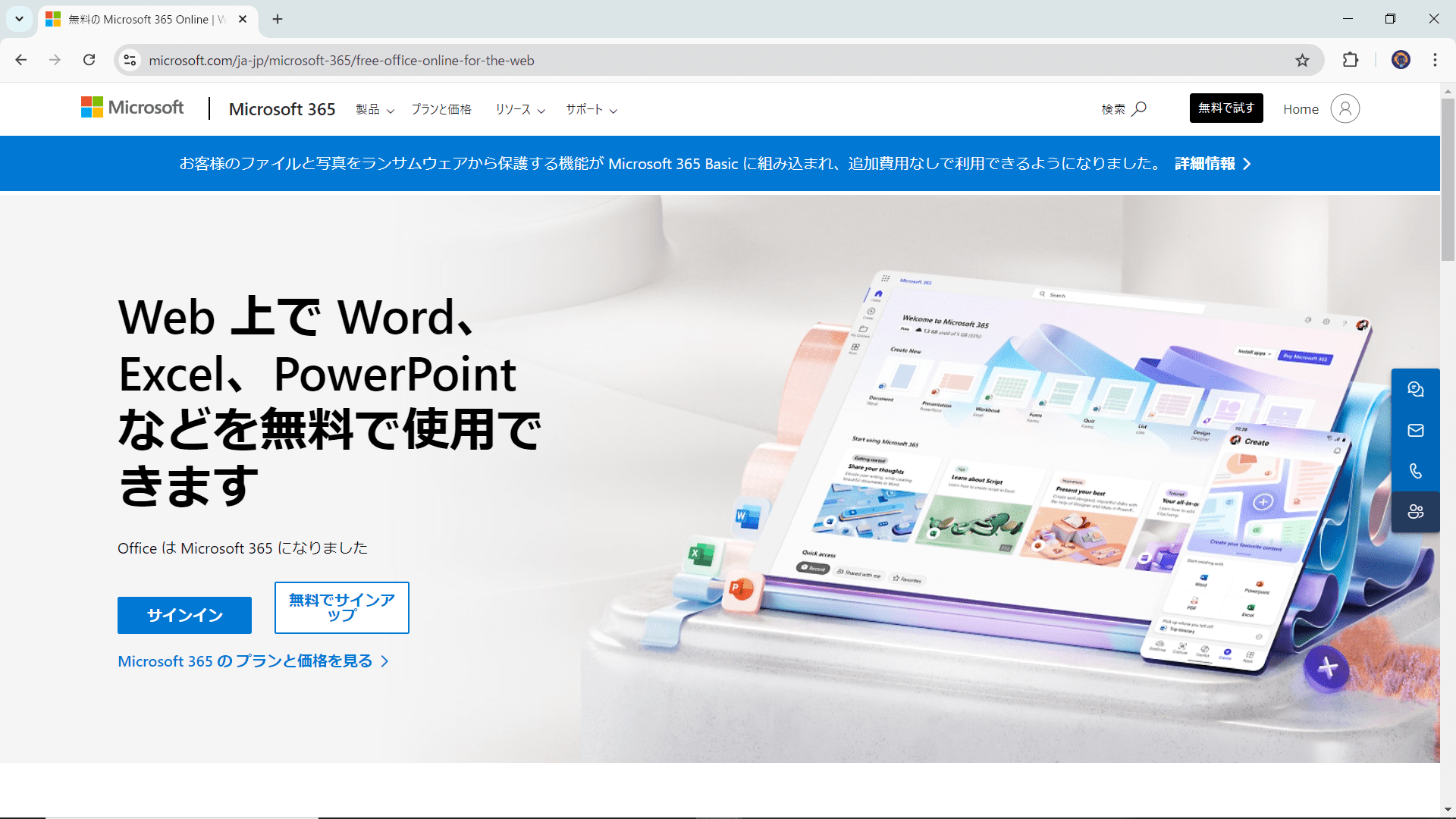
Task: Click the address bar URL field
Action: pos(713,61)
